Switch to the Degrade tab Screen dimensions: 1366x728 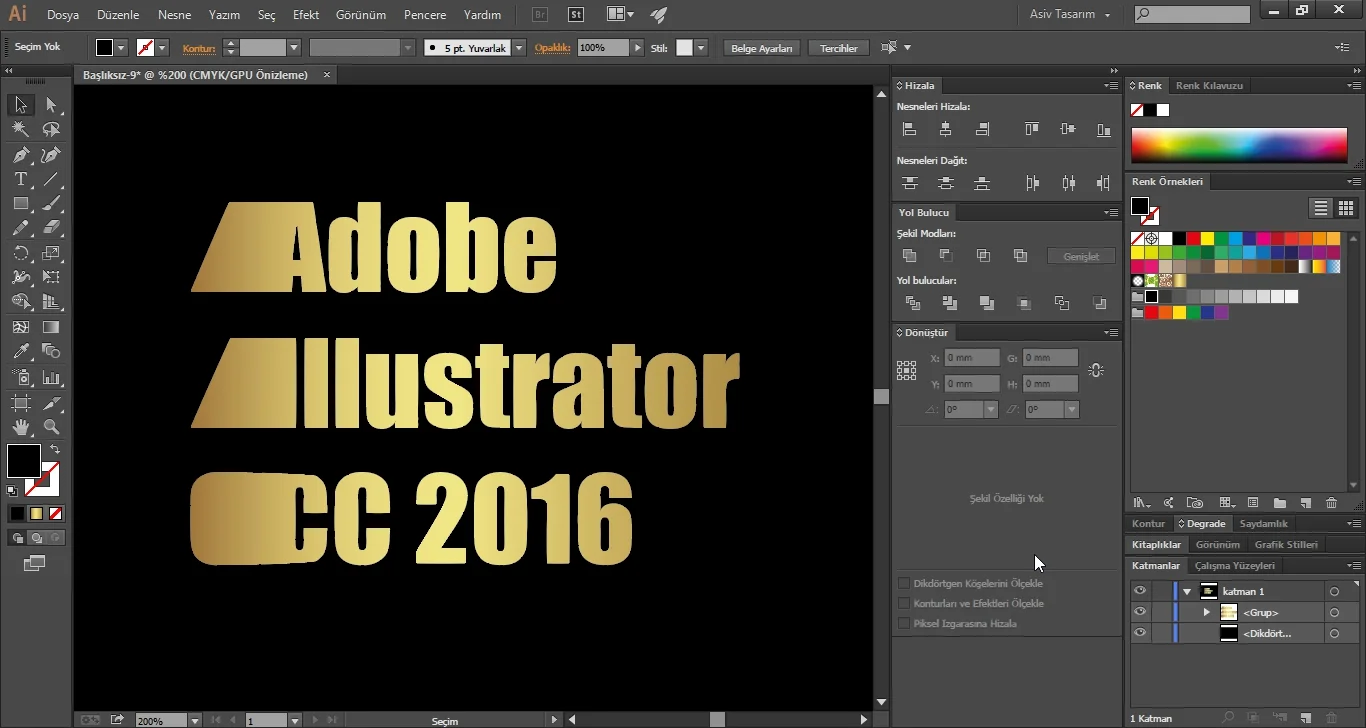coord(1203,524)
